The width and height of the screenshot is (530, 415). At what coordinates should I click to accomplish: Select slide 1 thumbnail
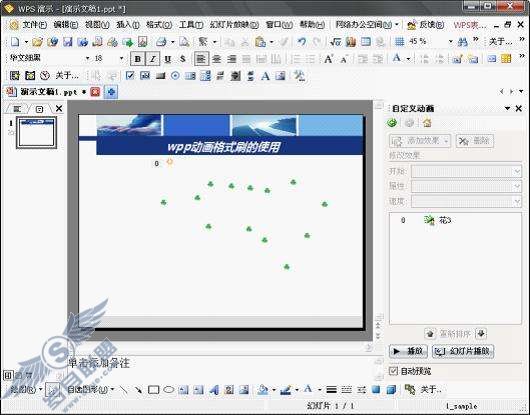(x=37, y=132)
